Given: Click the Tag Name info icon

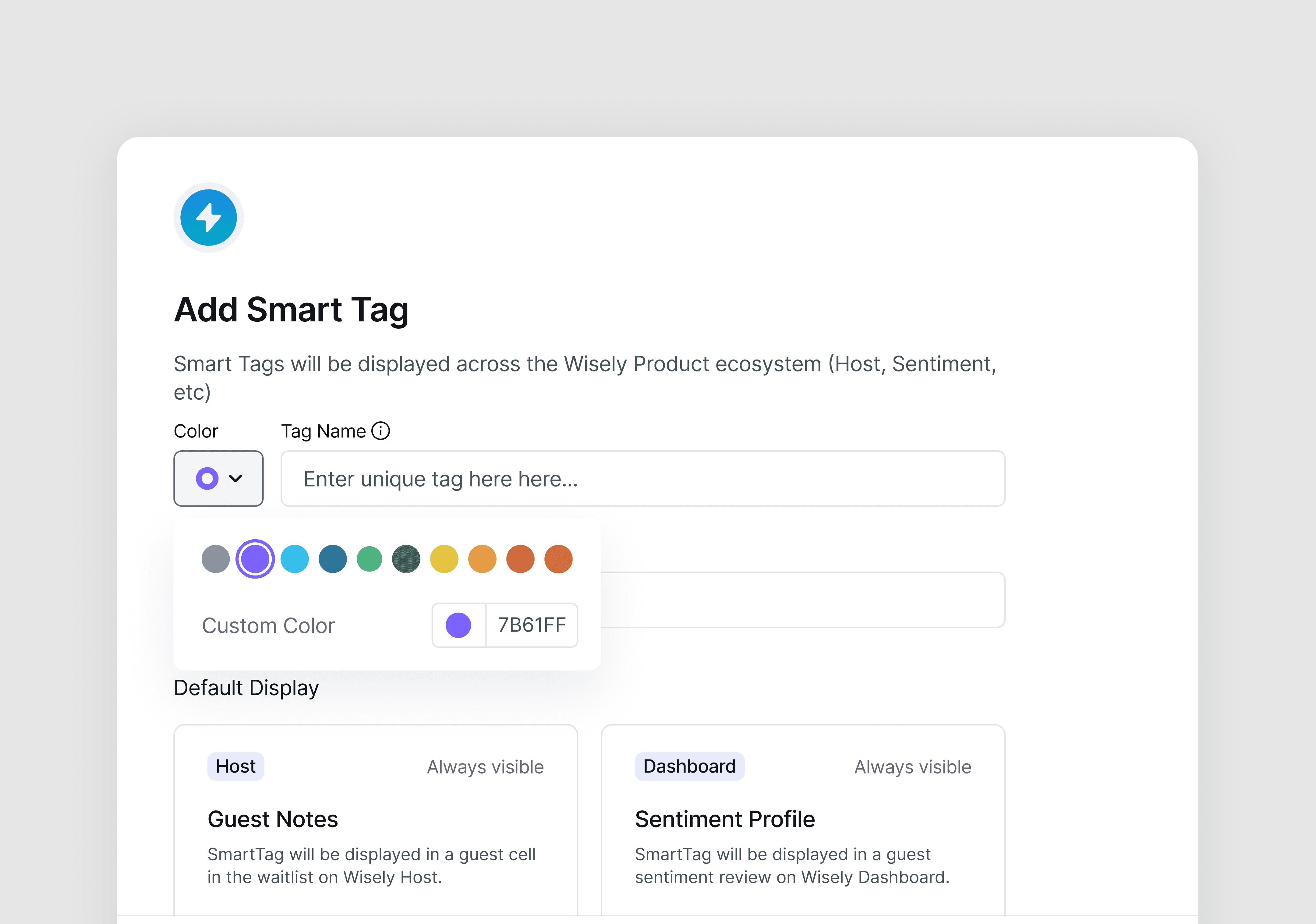Looking at the screenshot, I should 380,430.
